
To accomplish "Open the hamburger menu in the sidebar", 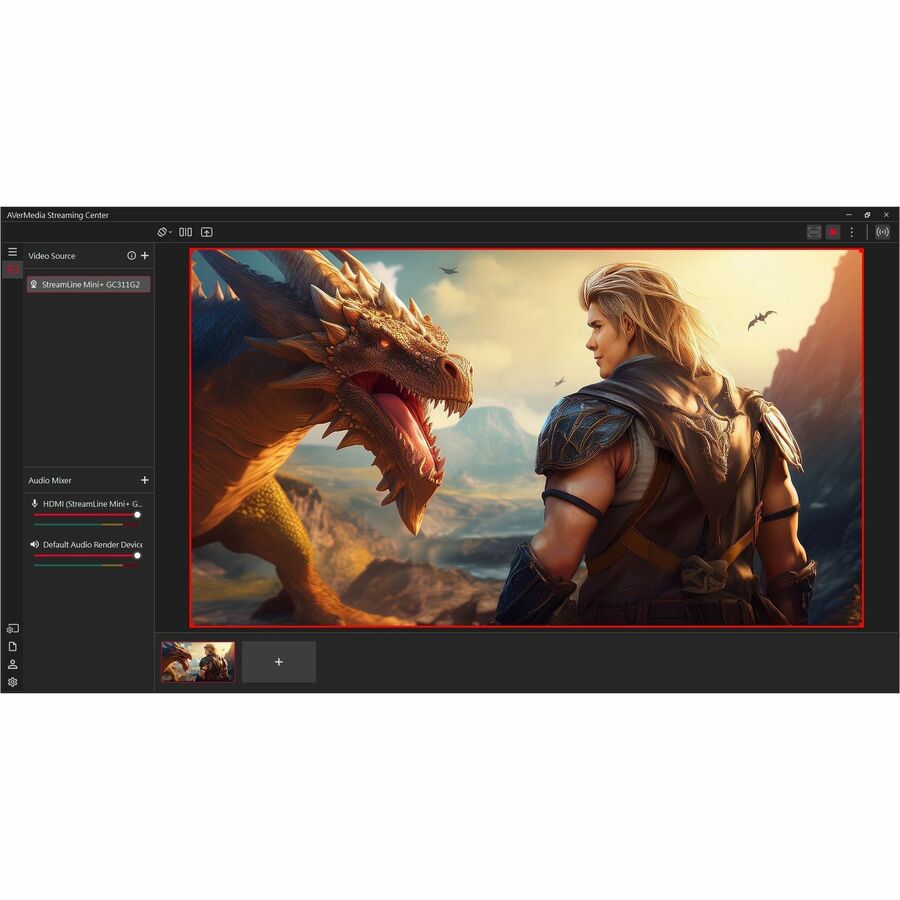I will [12, 252].
